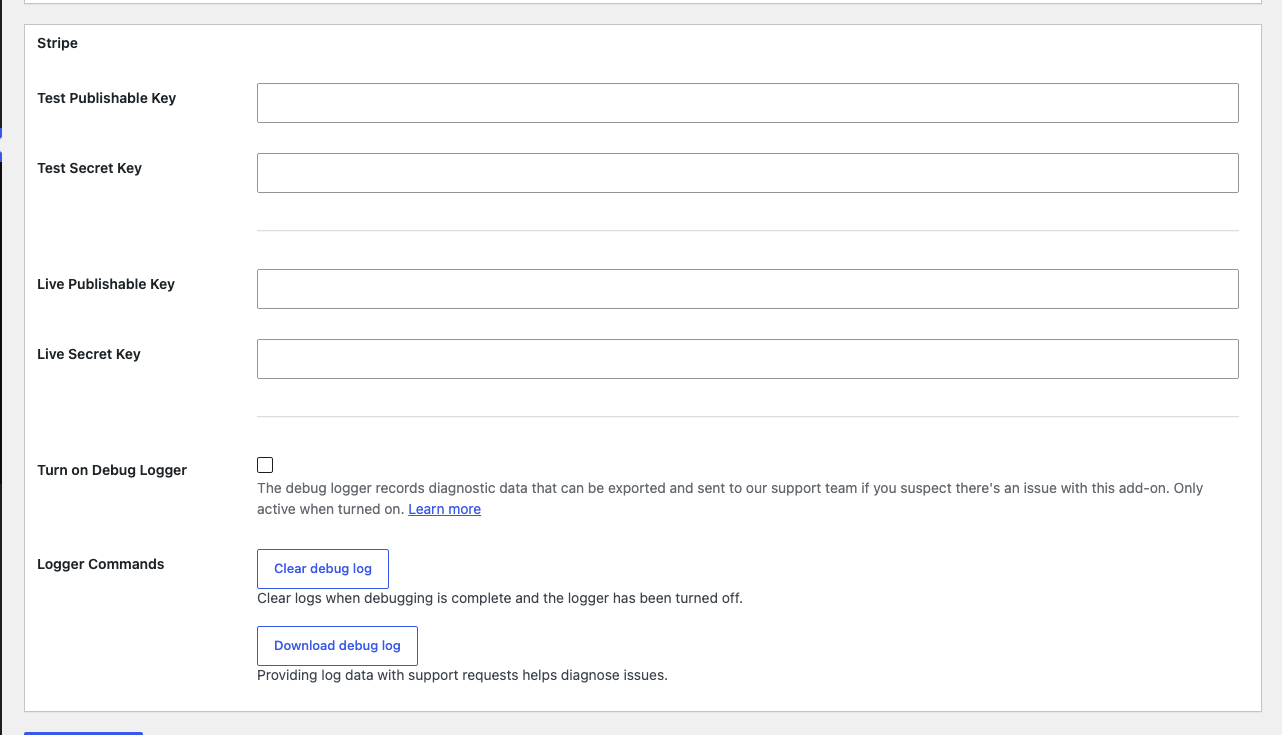Click the Turn on Debug Logger label

112,470
